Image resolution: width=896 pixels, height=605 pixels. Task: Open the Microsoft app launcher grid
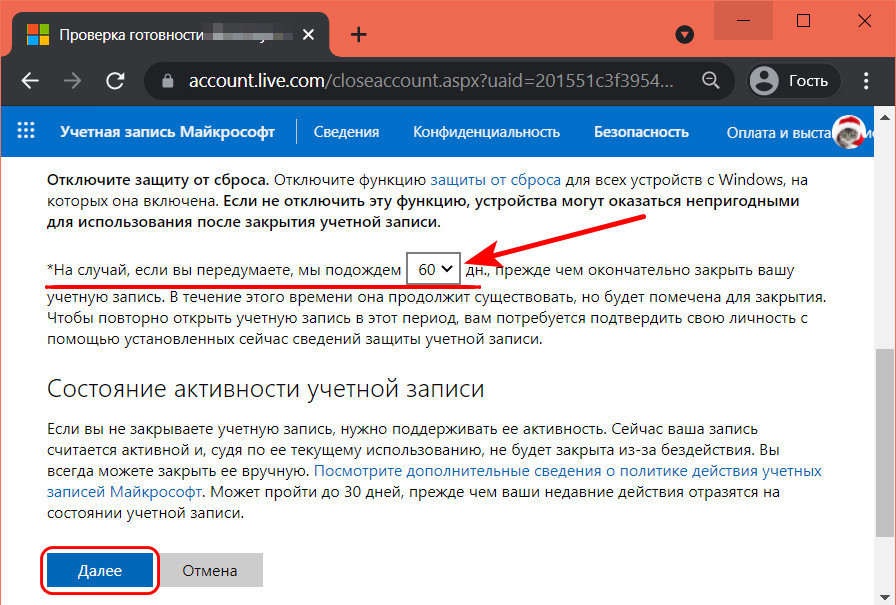(x=26, y=130)
